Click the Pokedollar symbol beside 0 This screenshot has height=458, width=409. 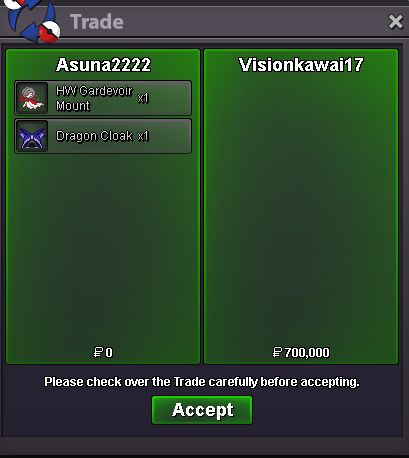tap(99, 352)
